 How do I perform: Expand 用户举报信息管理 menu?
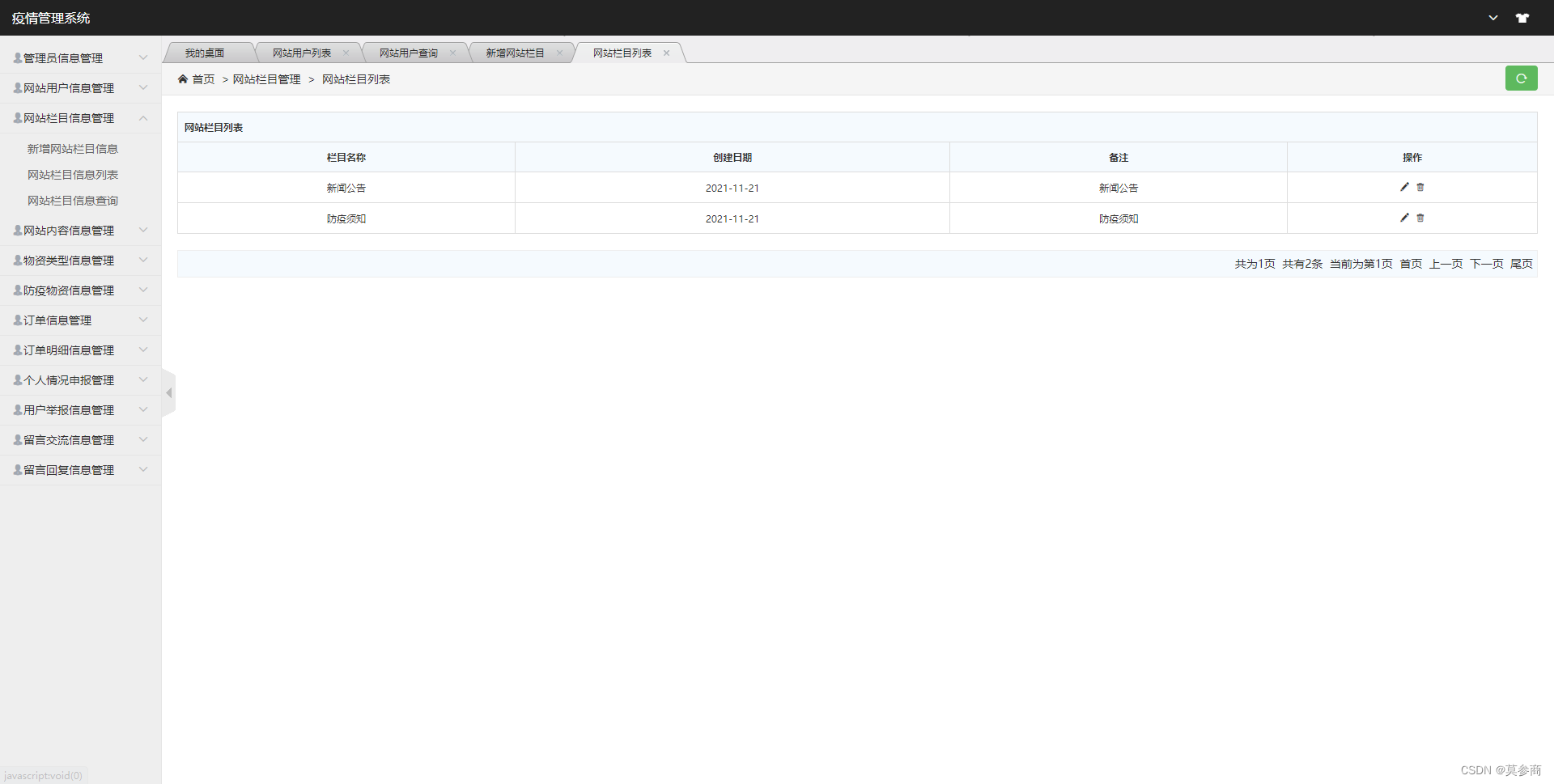coord(80,410)
